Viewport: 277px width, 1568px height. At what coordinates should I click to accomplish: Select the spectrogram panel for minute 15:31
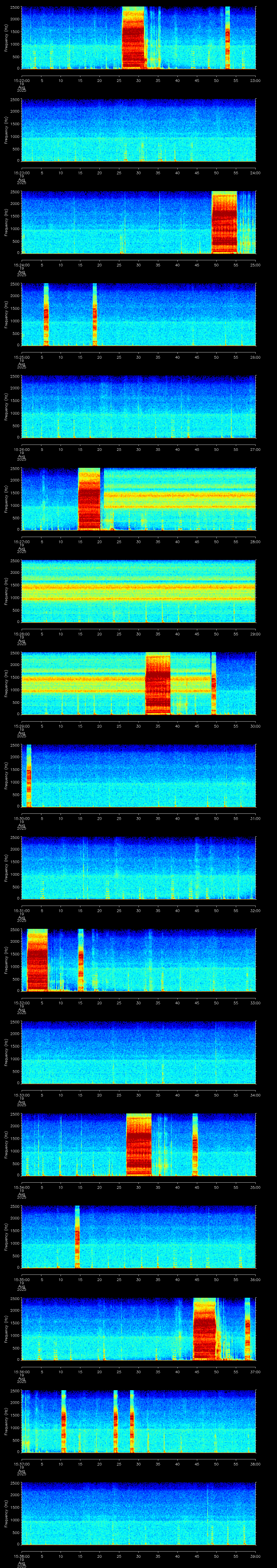pos(138,868)
